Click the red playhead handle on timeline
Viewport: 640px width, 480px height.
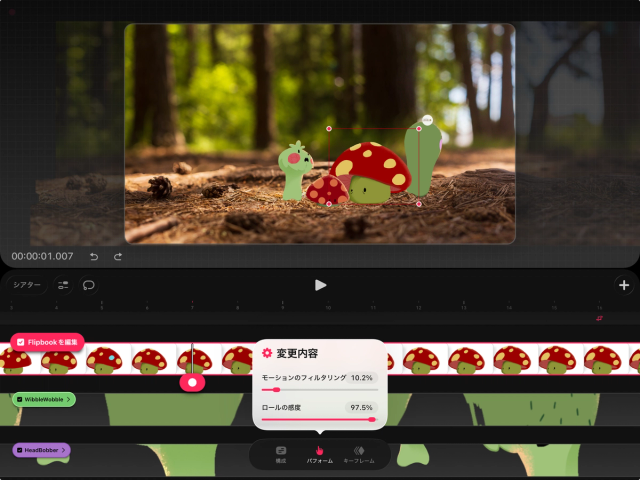[x=192, y=382]
